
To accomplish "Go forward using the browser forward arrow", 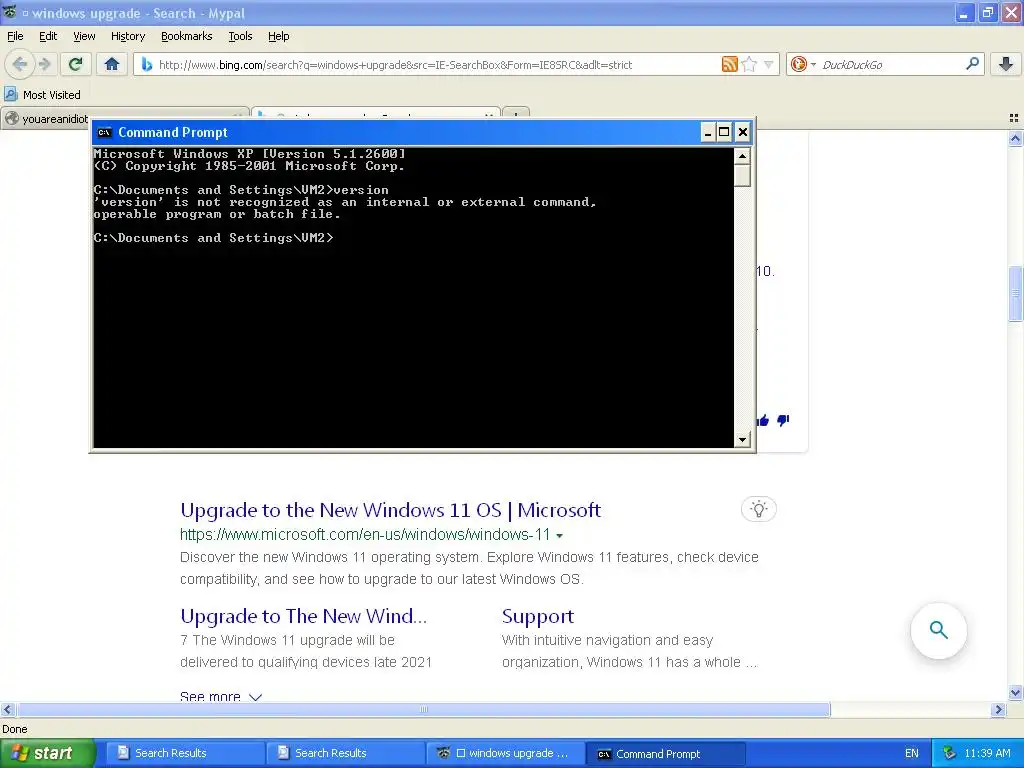I will [x=44, y=64].
